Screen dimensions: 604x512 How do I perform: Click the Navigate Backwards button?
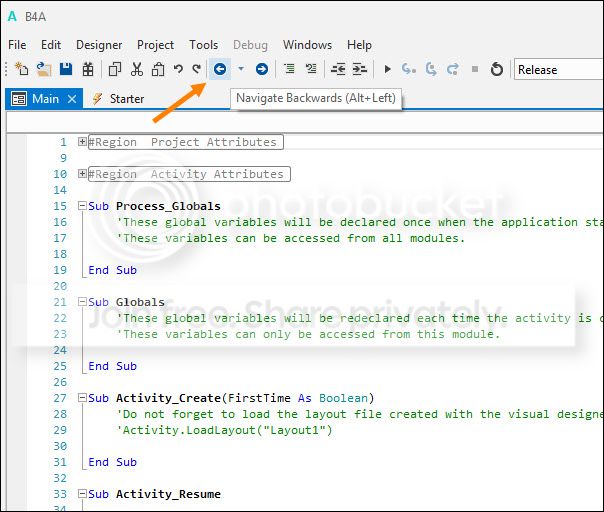coord(220,69)
